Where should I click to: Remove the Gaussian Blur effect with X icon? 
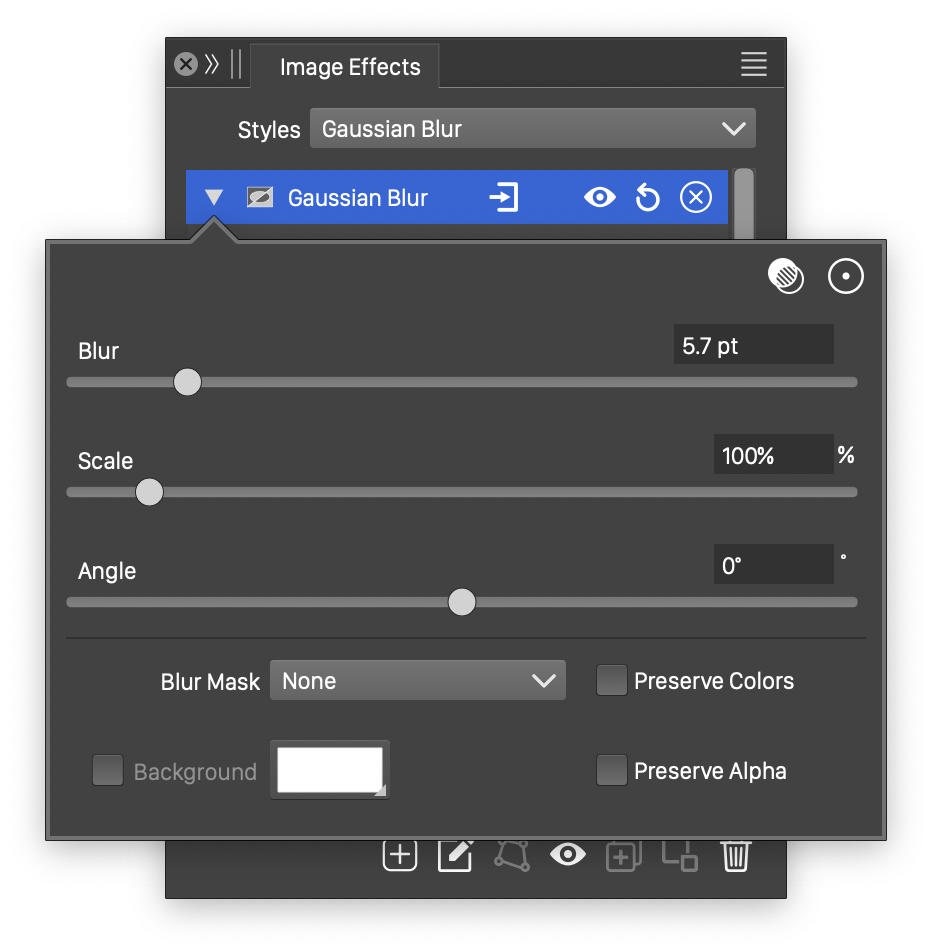[695, 198]
